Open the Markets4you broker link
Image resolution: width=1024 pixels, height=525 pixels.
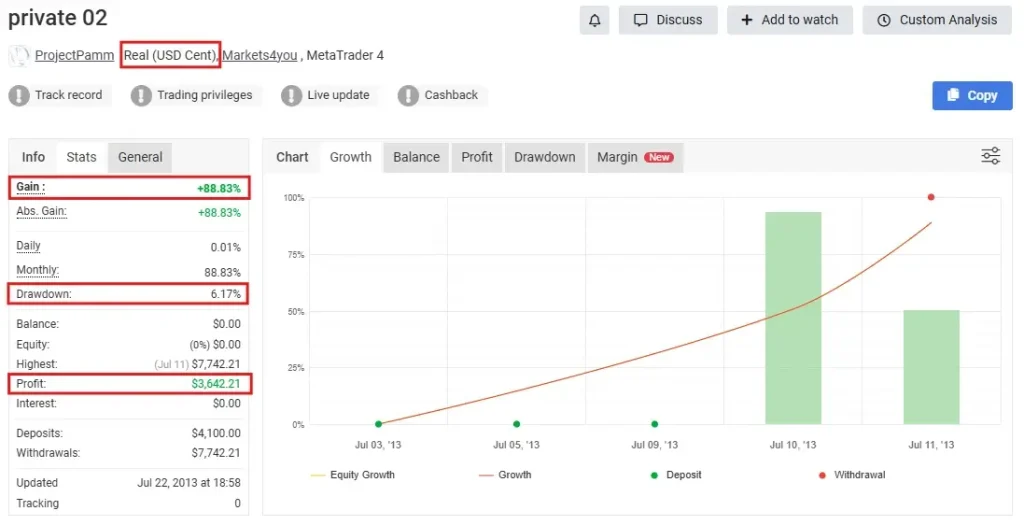click(x=260, y=56)
